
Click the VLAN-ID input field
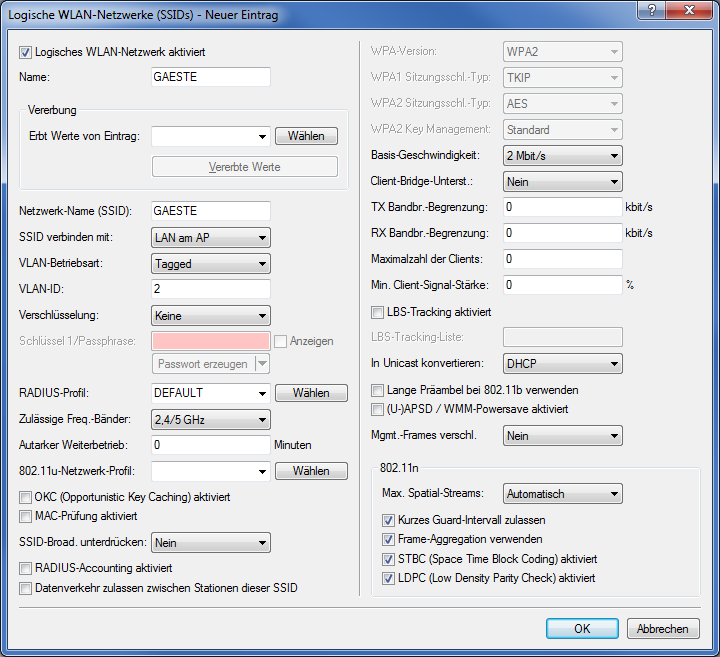[211, 289]
